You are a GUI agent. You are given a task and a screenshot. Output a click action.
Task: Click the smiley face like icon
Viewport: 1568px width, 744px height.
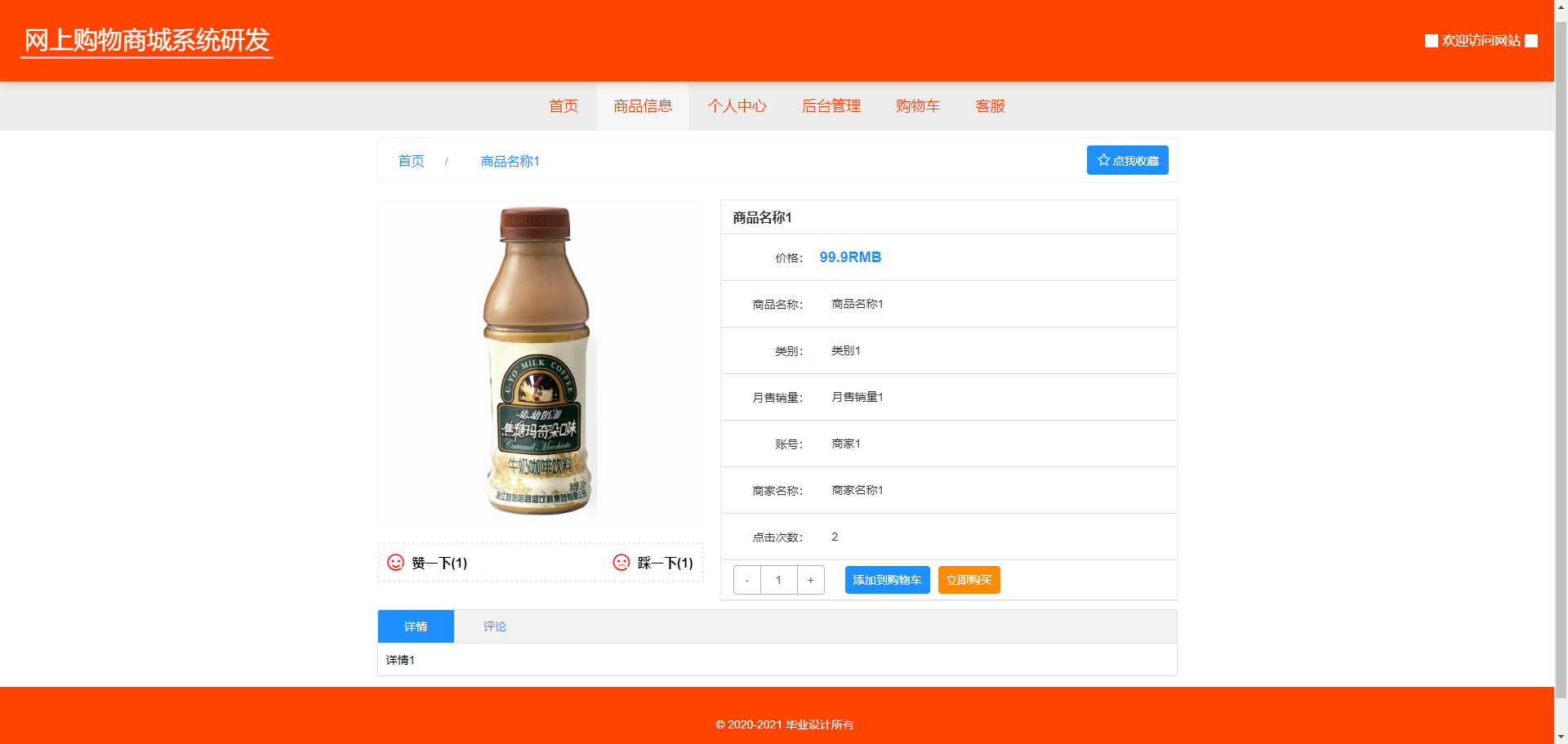point(395,563)
